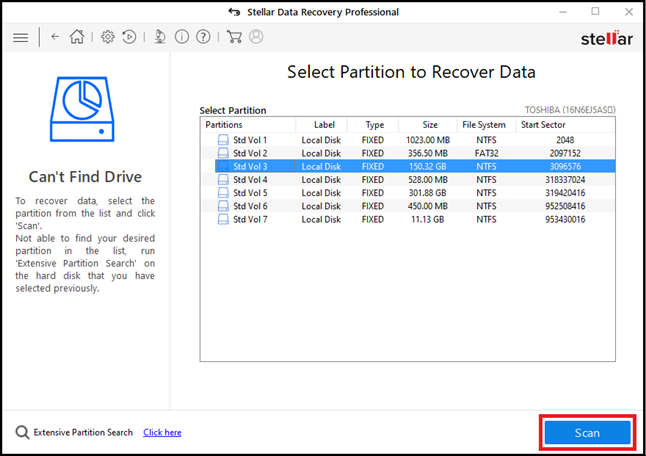Return to the Home screen icon

click(77, 37)
